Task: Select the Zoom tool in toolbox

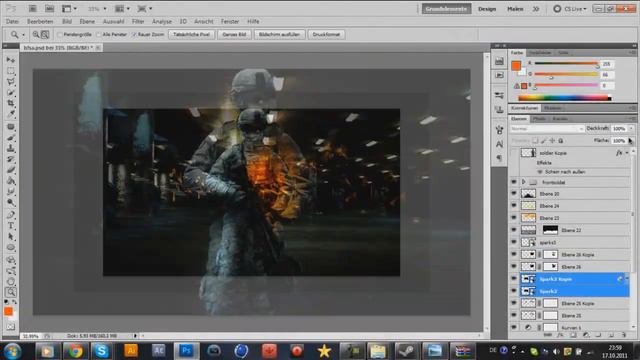Action: pyautogui.click(x=11, y=292)
